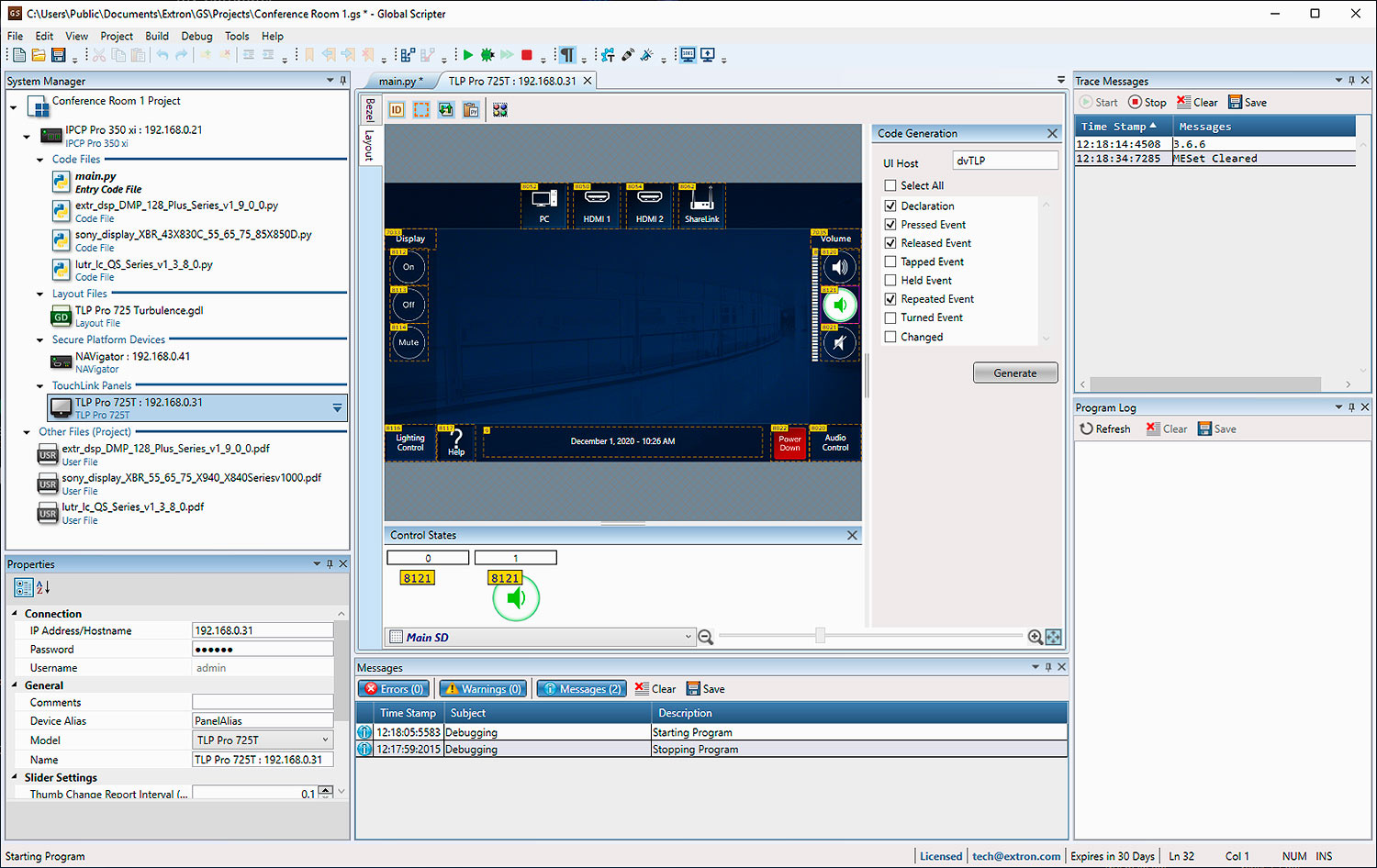Screen dimensions: 1377x868
Task: Click the green refresh arrows layout icon
Action: (x=446, y=110)
